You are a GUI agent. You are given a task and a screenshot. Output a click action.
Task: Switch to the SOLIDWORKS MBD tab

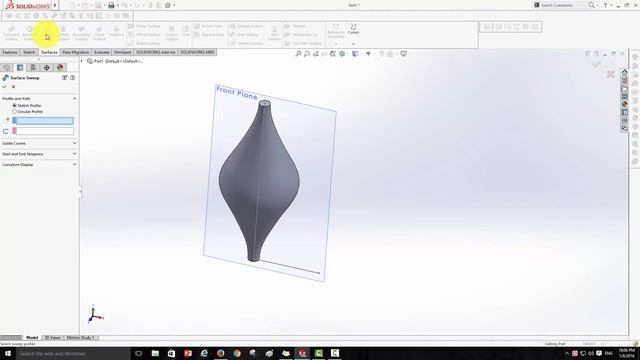tap(197, 52)
